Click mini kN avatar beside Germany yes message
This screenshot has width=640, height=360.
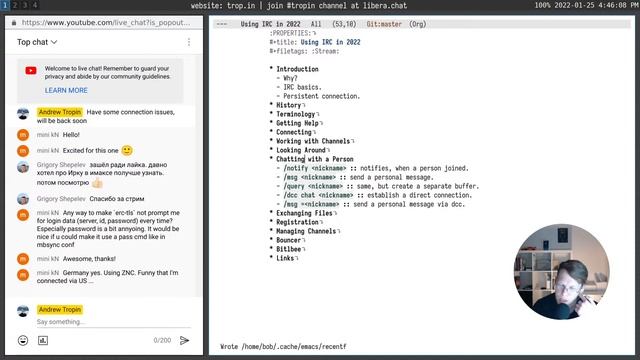coord(23,275)
